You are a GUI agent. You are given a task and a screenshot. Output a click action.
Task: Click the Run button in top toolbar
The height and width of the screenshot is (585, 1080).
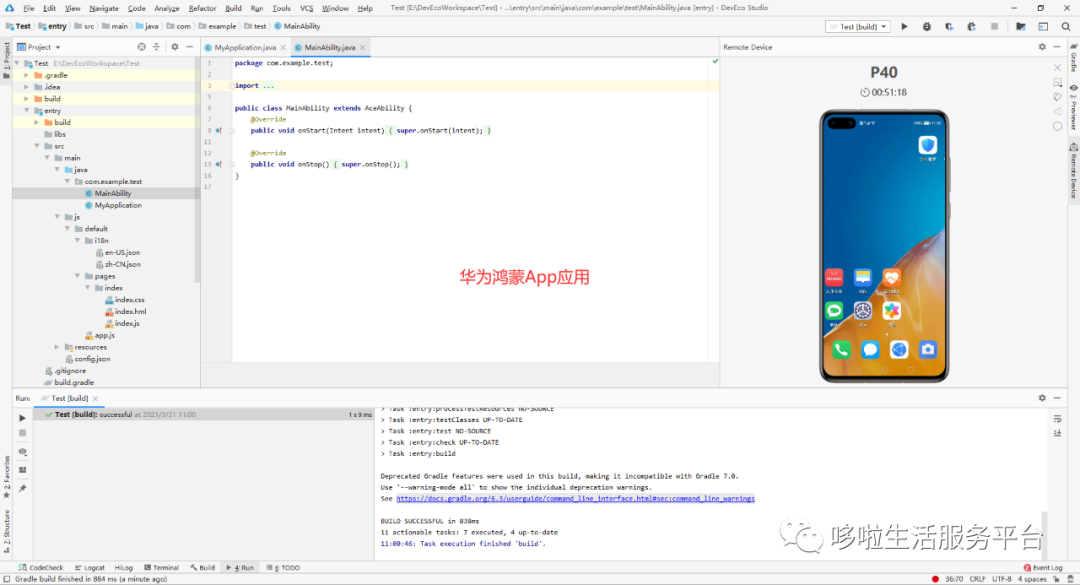coord(904,26)
